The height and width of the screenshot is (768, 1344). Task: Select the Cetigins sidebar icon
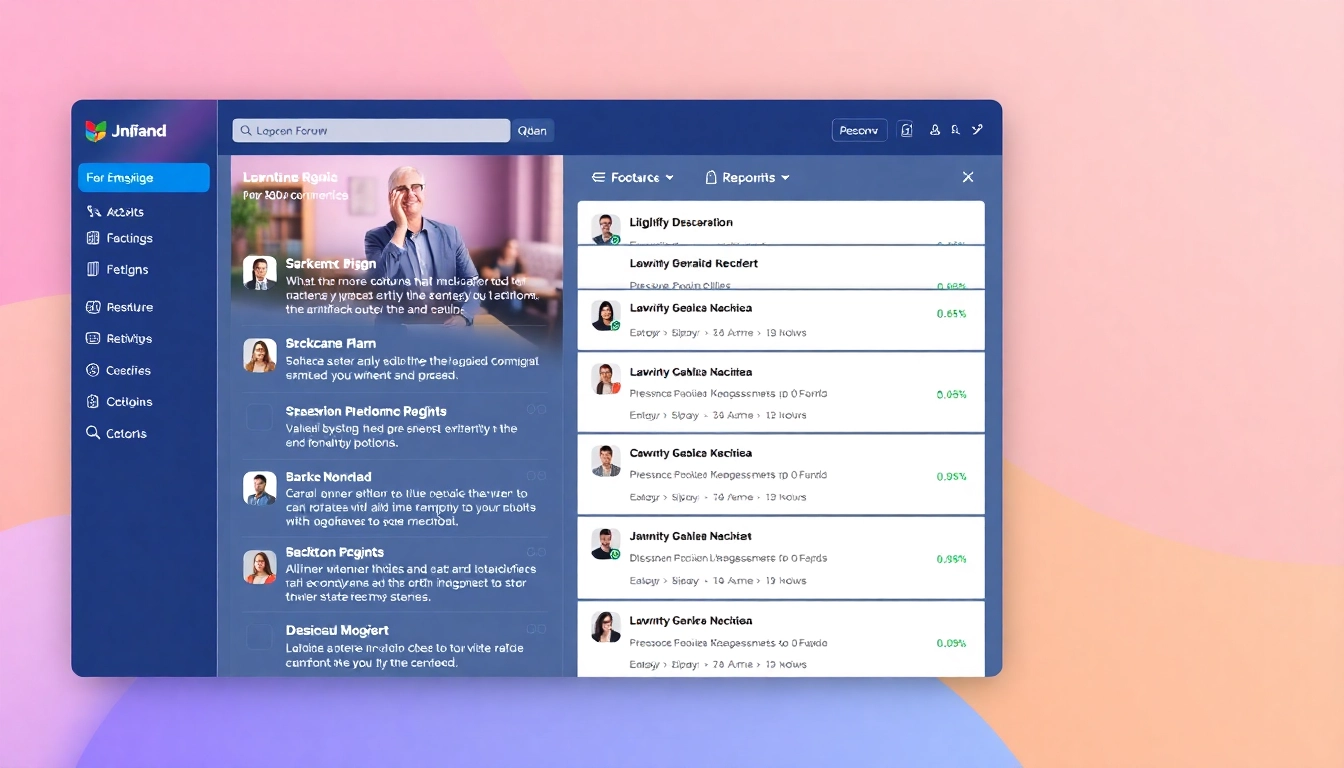[93, 402]
